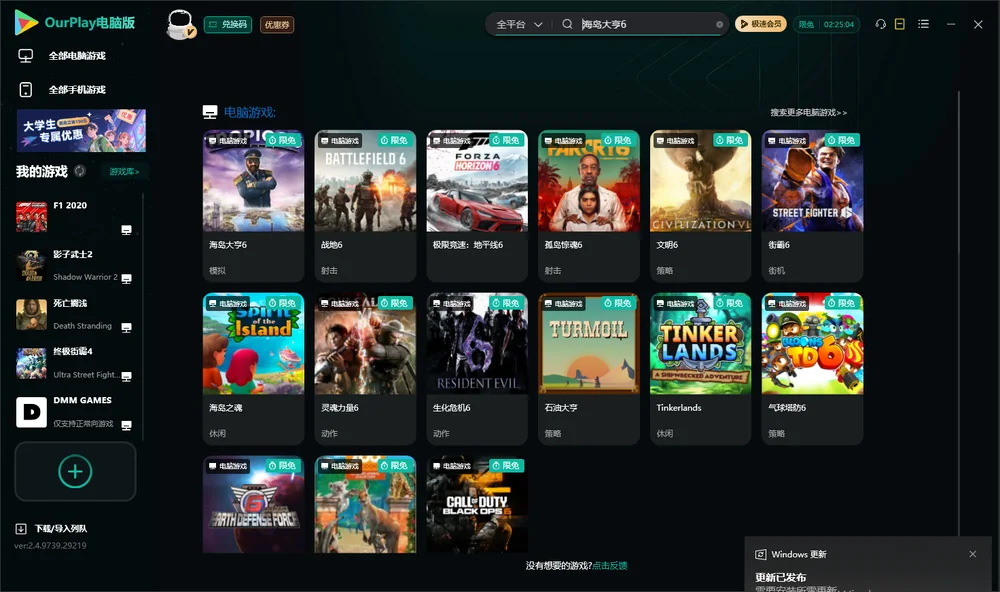Image resolution: width=1000 pixels, height=592 pixels.
Task: Click the PC icon on the 死亡搁浅 row
Action: pyautogui.click(x=126, y=328)
